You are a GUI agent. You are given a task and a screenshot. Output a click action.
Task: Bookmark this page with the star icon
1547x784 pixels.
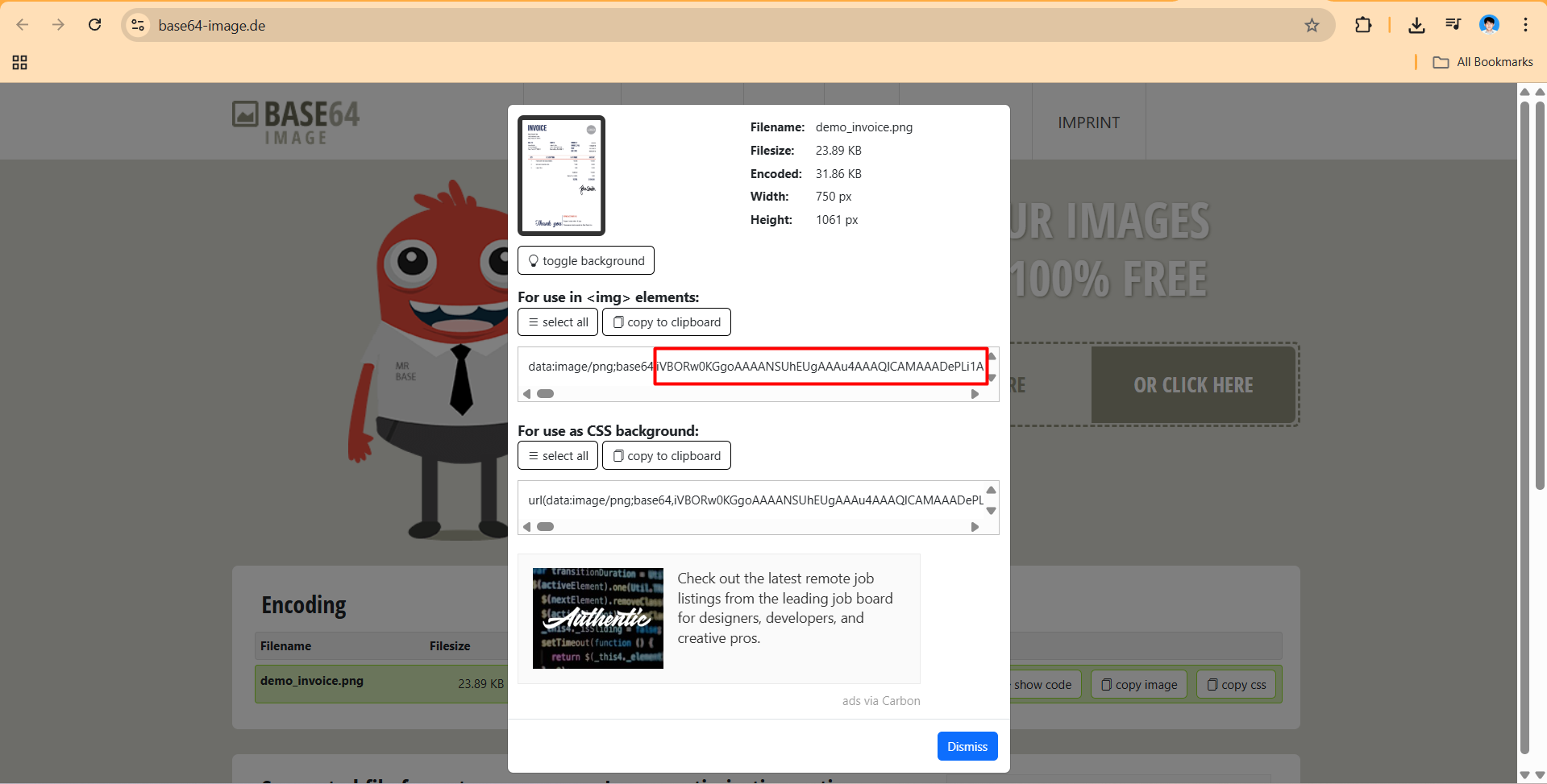coord(1312,25)
